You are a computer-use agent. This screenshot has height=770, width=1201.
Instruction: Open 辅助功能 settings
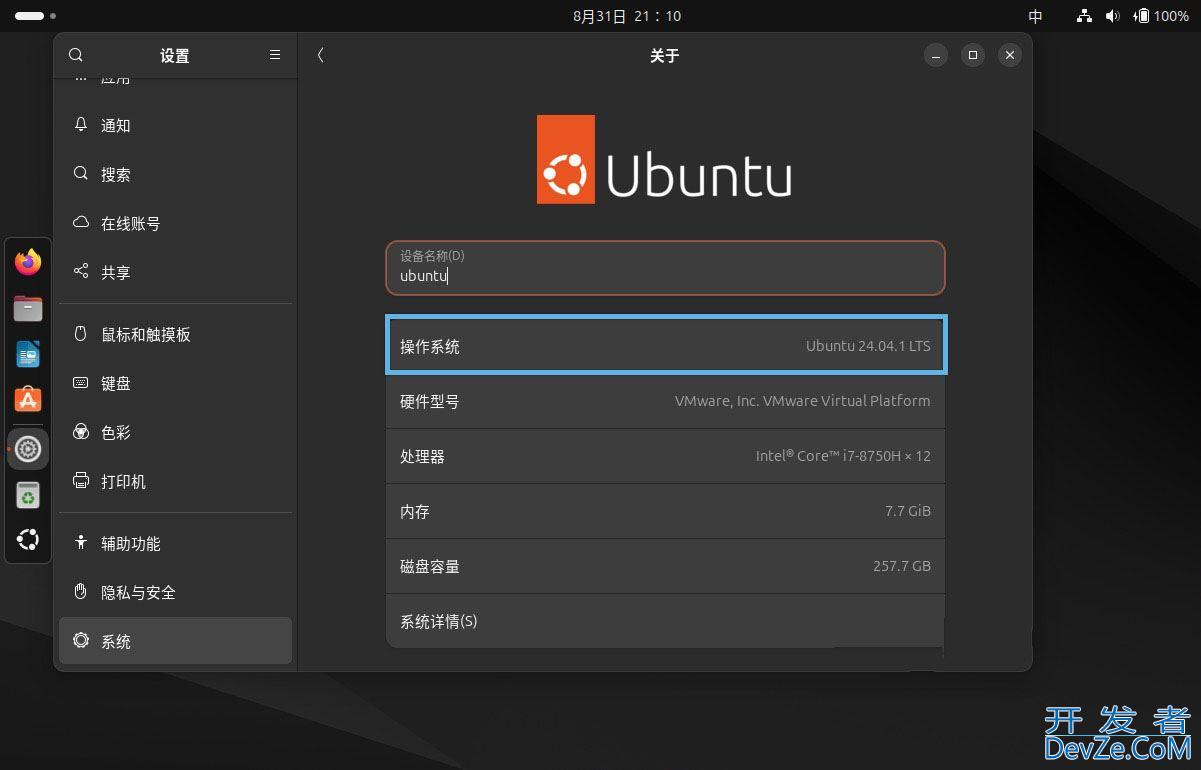point(175,543)
